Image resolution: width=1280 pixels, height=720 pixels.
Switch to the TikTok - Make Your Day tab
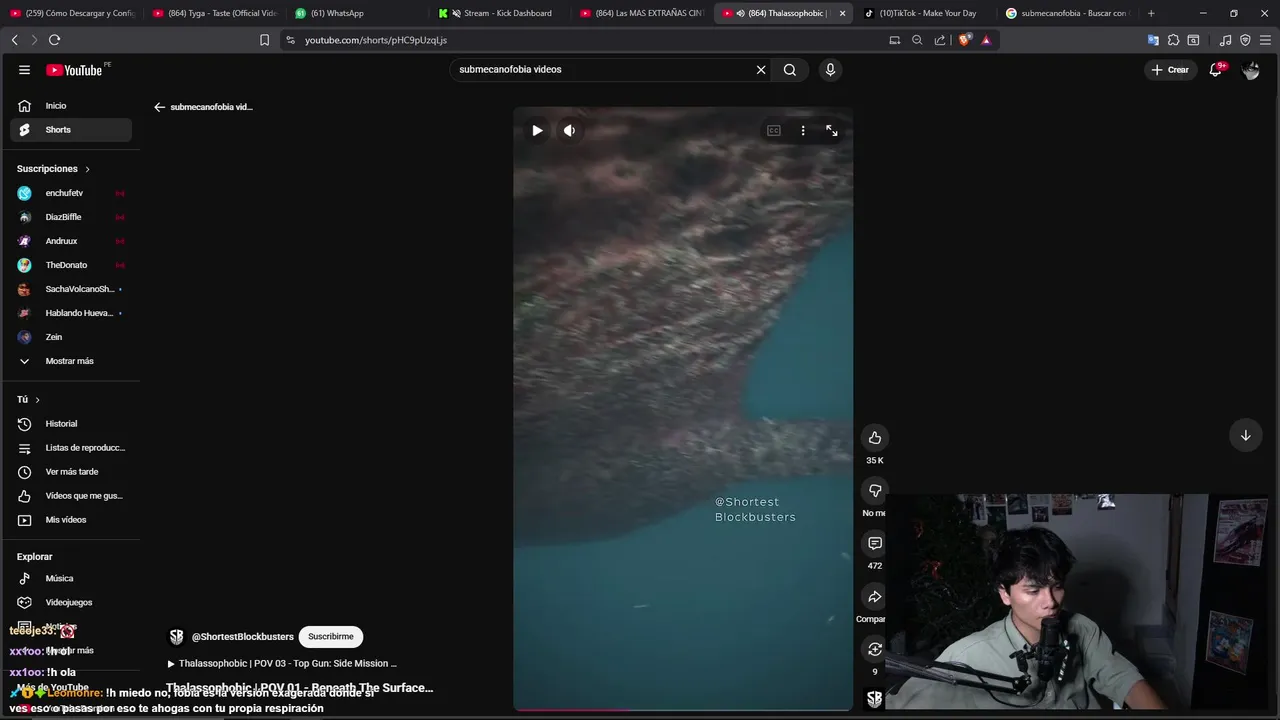coord(925,13)
